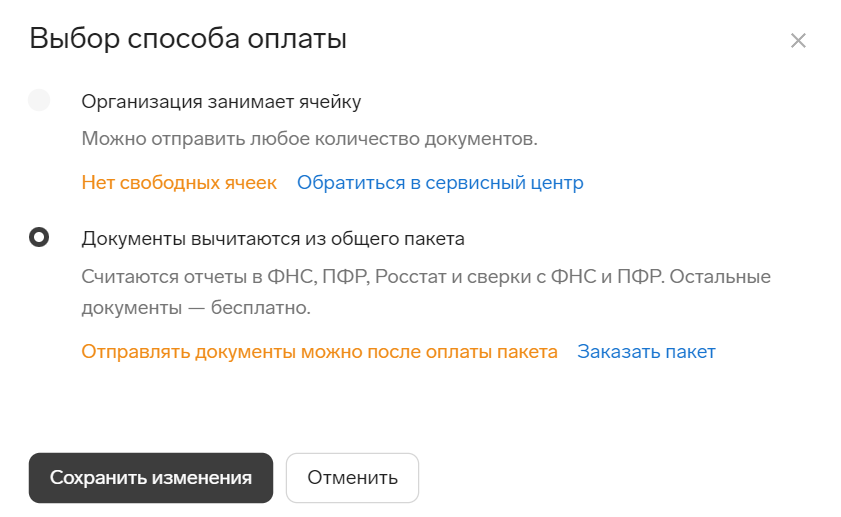The image size is (841, 517).
Task: Click the 'Сохранить изменения' button
Action: (151, 478)
